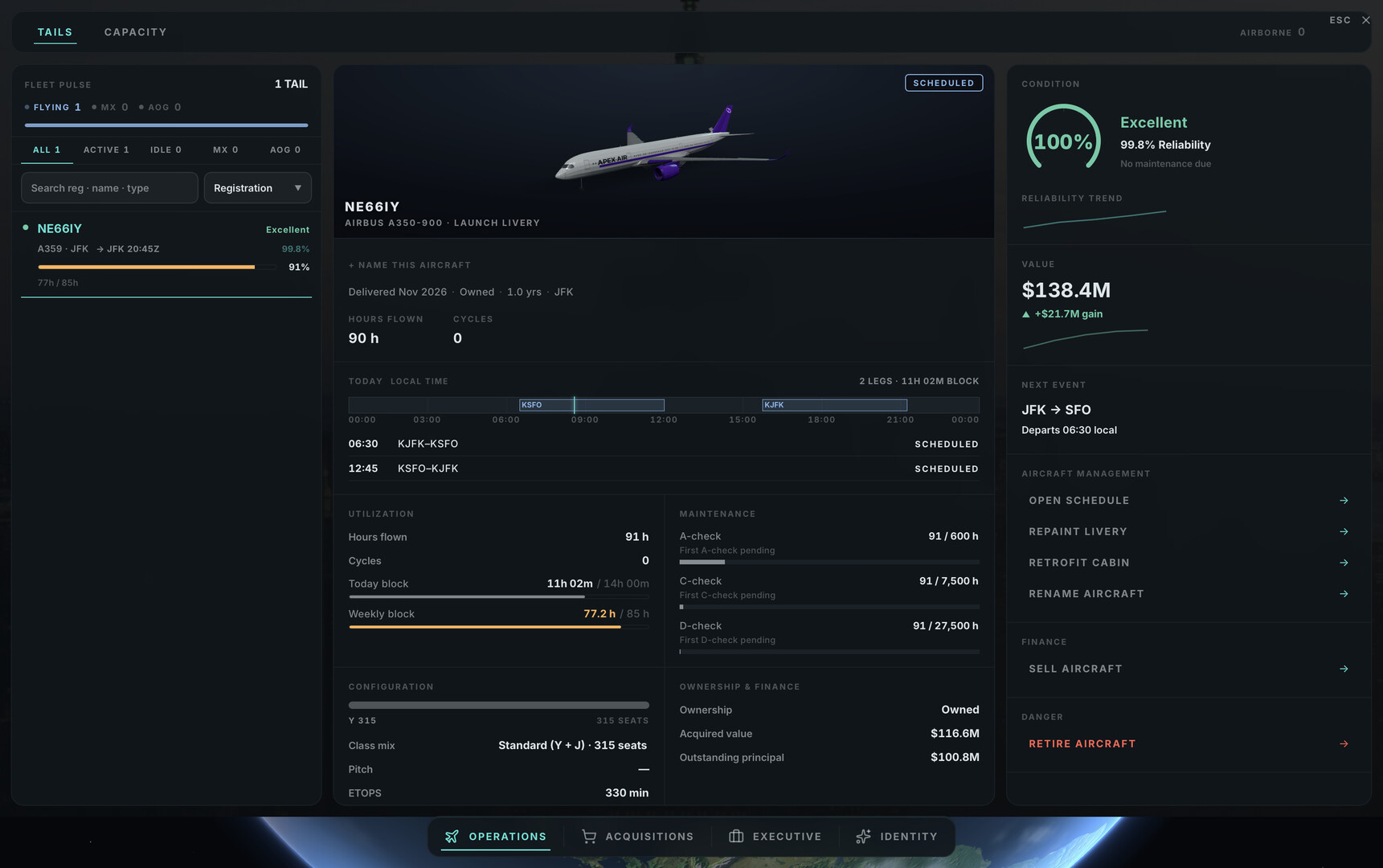
Task: Click the Fleet Pulse flying bar
Action: (166, 125)
